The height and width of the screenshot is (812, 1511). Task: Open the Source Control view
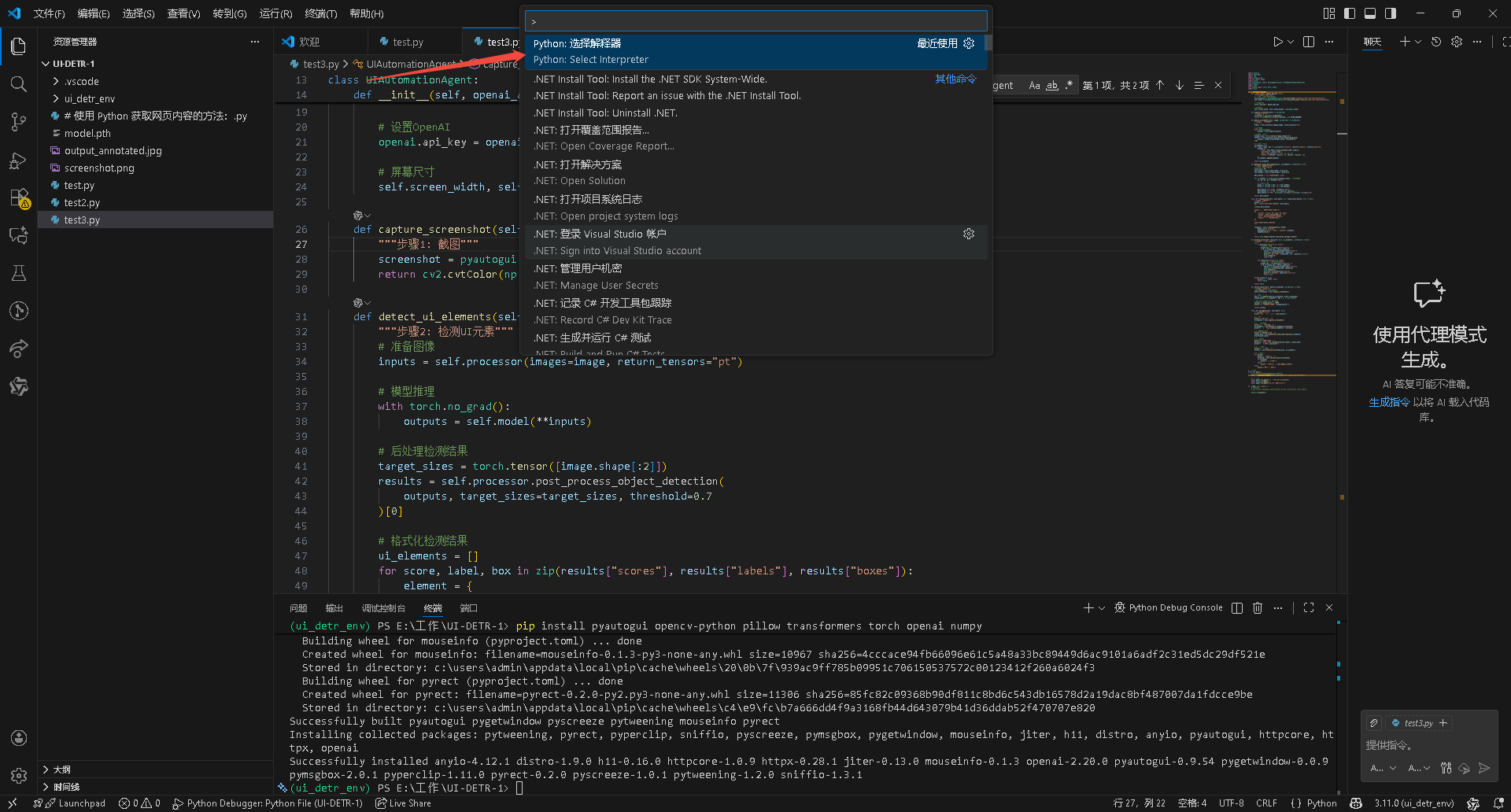[18, 122]
